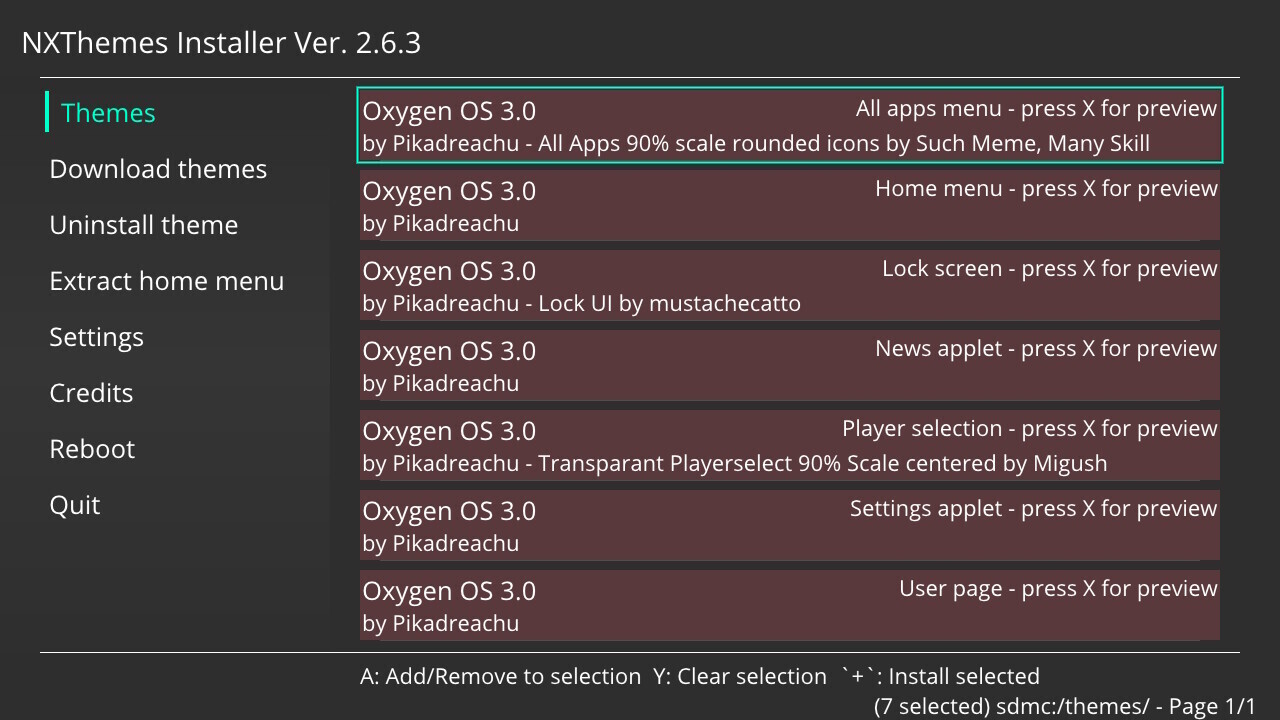Deselect the Home menu theme row
This screenshot has height=720, width=1280.
(x=789, y=205)
